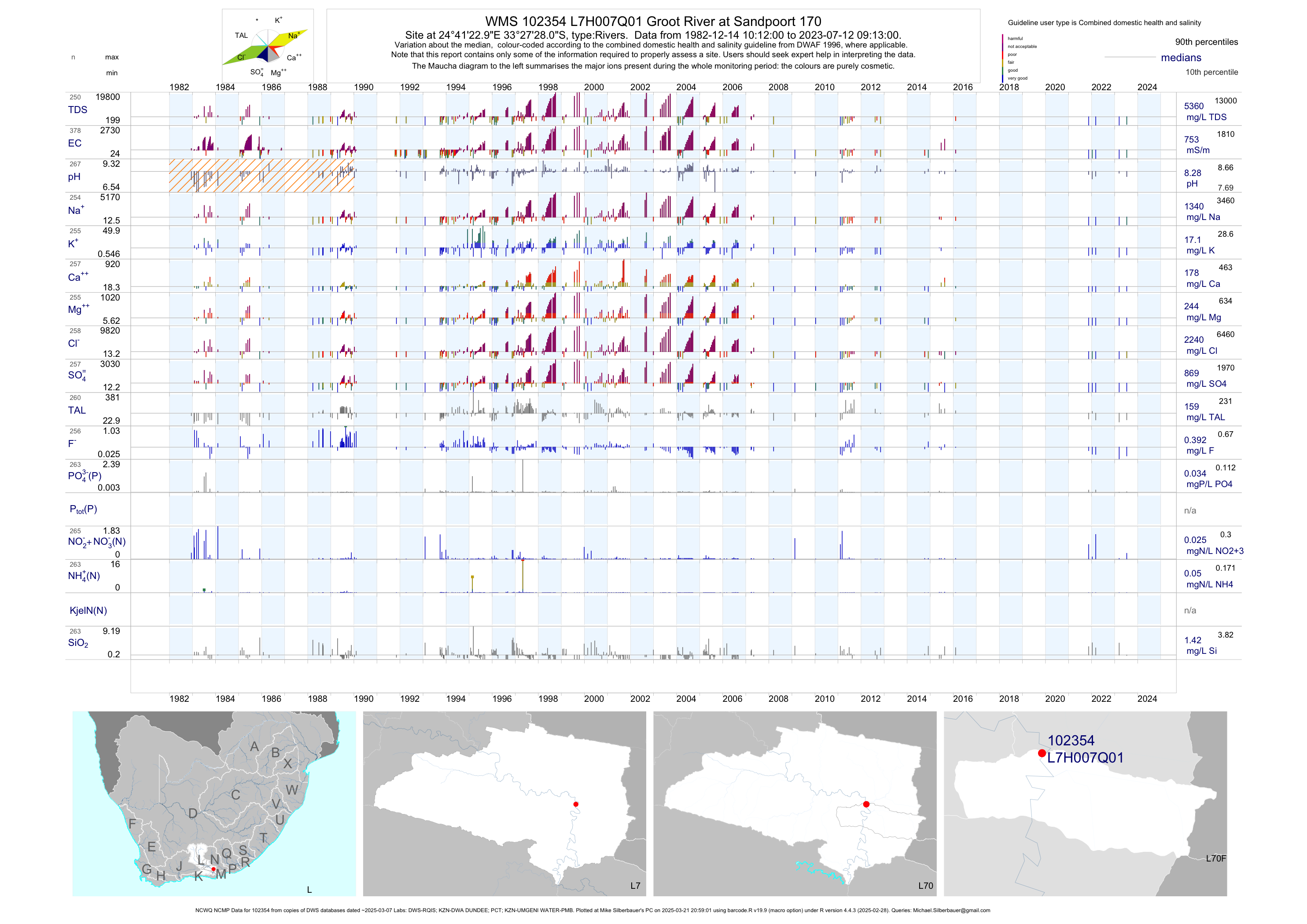Click the Maucha ion diagram
Screen dimensions: 1307x924
[268, 46]
